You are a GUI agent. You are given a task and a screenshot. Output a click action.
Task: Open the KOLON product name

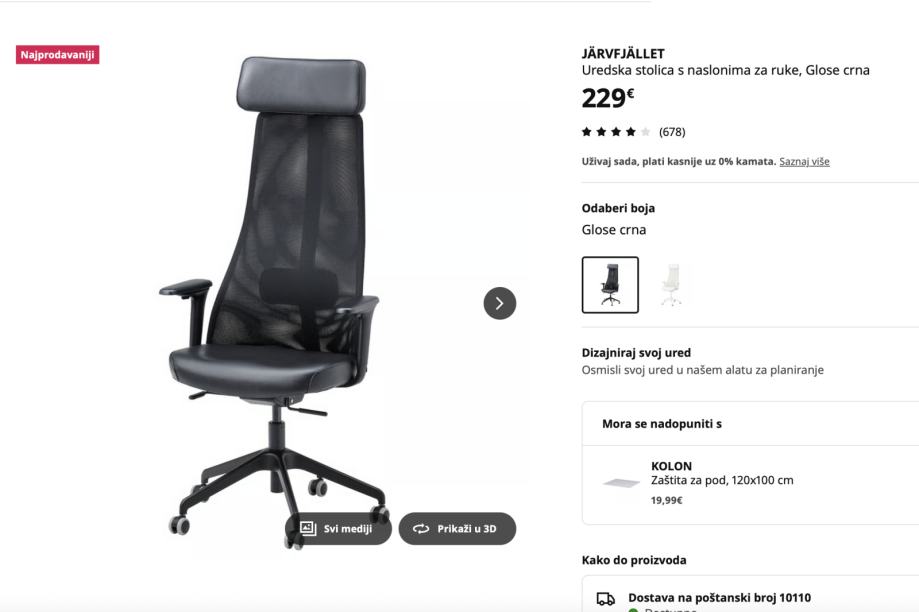[x=671, y=466]
